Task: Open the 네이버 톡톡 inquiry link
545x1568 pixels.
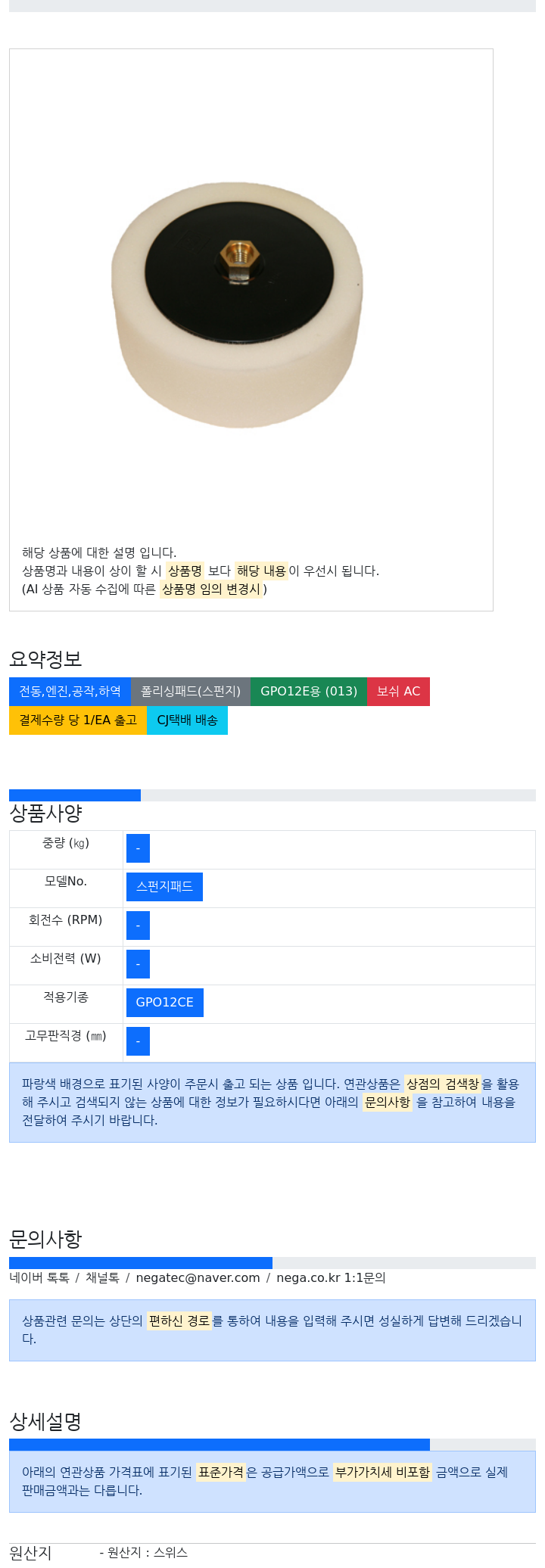Action: click(39, 1277)
